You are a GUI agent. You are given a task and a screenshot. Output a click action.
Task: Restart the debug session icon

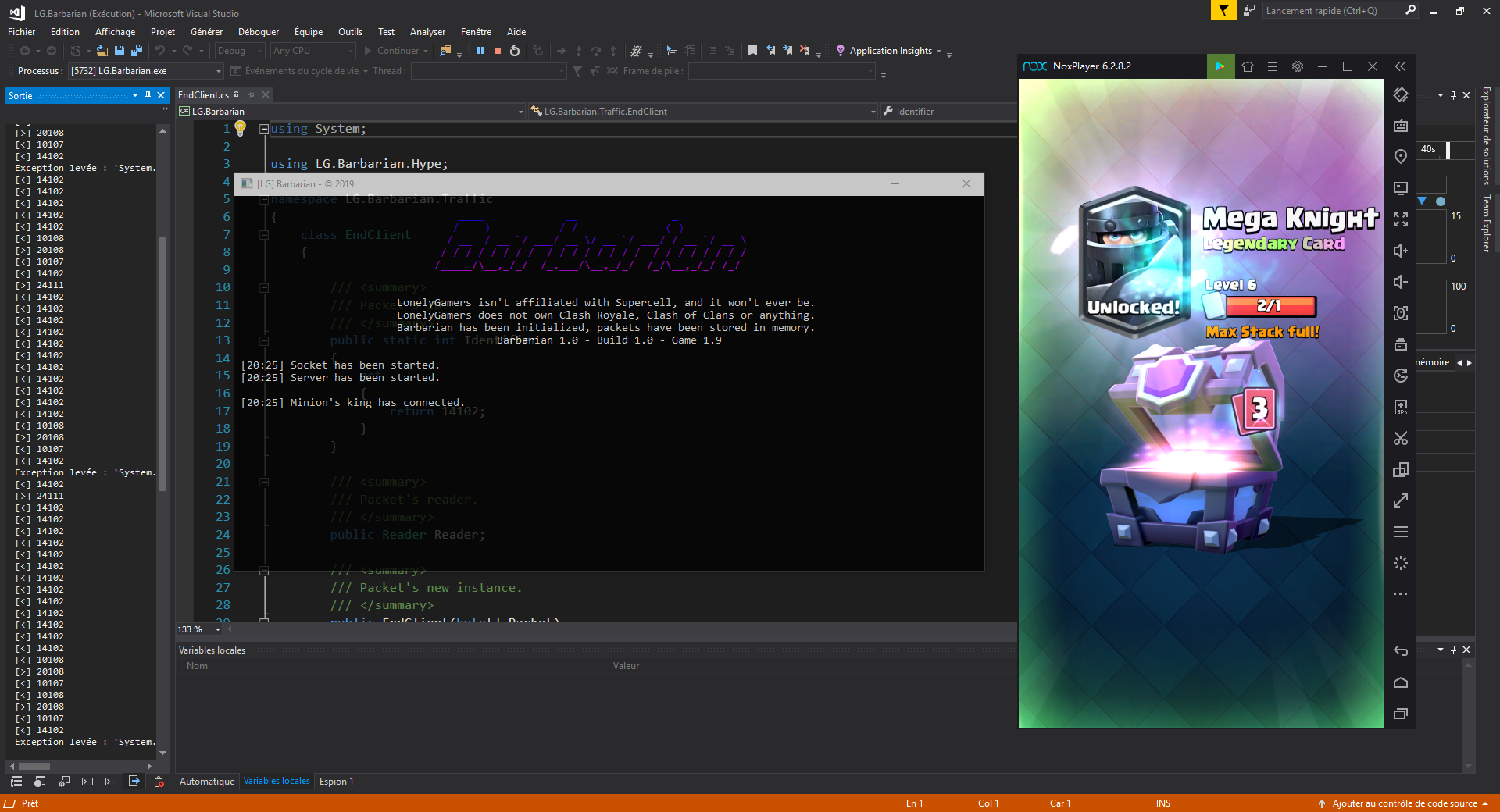point(515,51)
